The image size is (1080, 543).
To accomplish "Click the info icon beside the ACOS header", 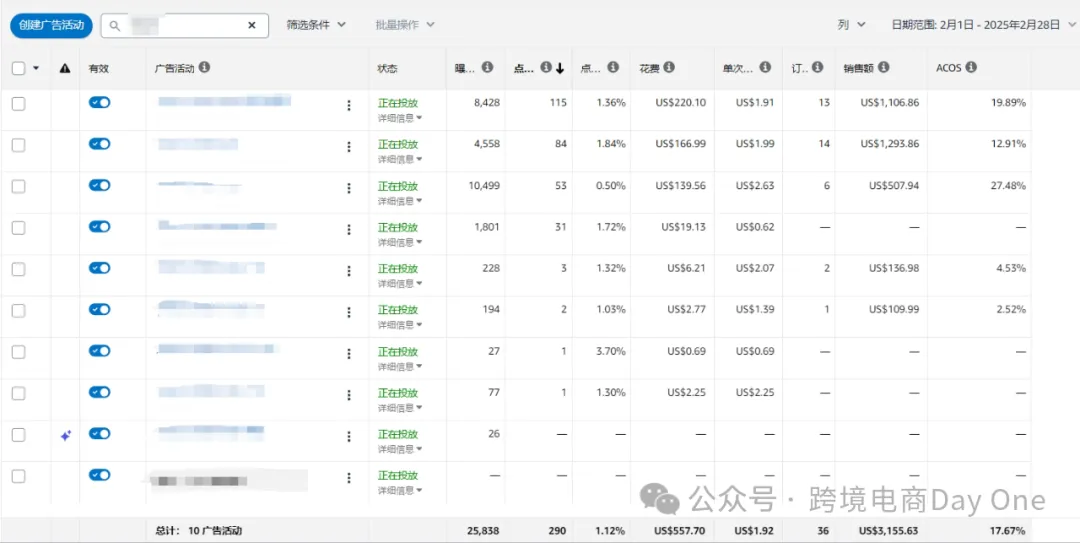I will tap(971, 68).
